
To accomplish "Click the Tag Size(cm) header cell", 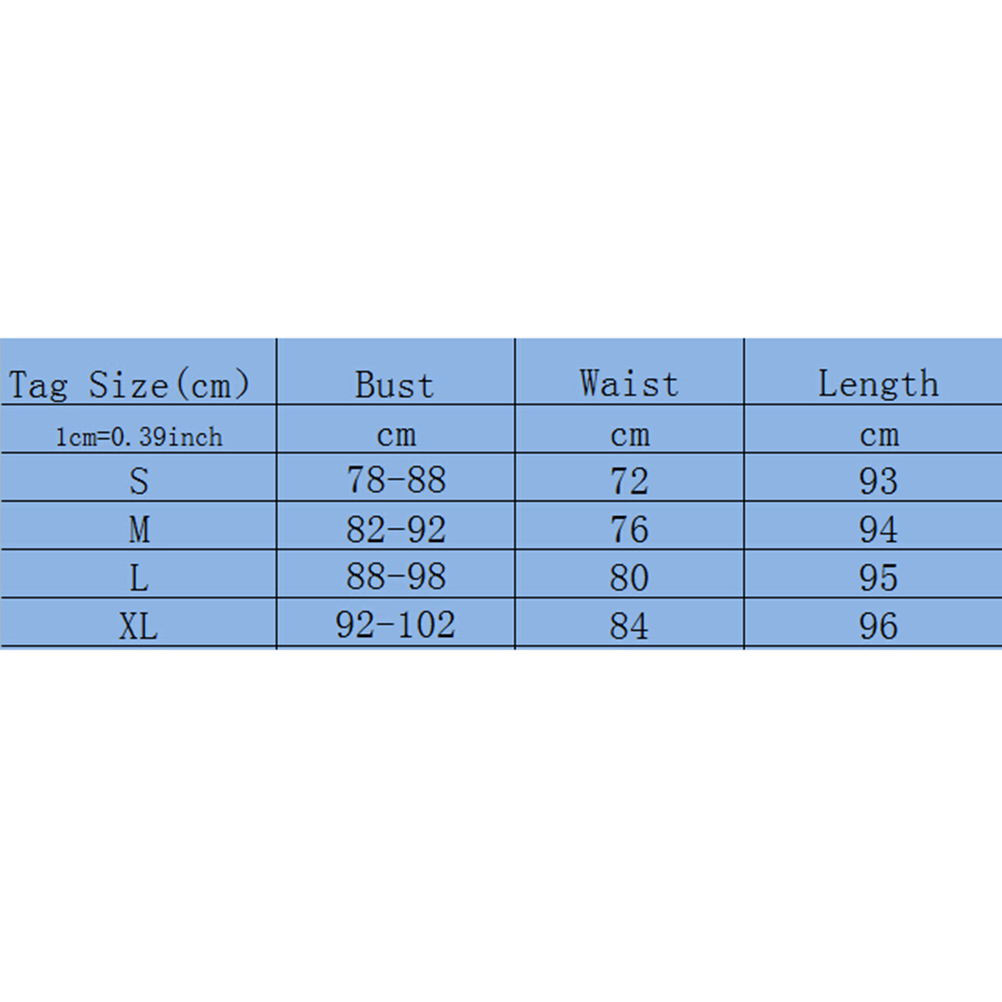I will click(x=129, y=385).
